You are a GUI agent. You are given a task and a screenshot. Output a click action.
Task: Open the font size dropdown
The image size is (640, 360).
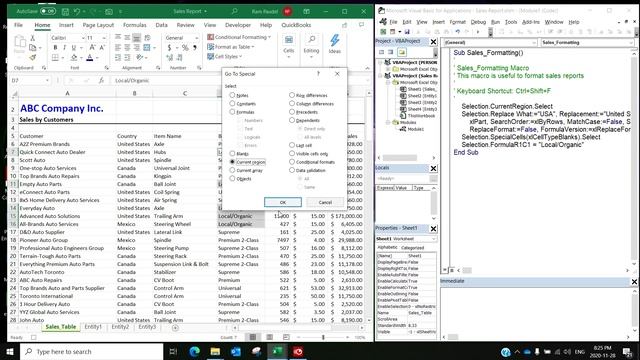click(x=104, y=38)
